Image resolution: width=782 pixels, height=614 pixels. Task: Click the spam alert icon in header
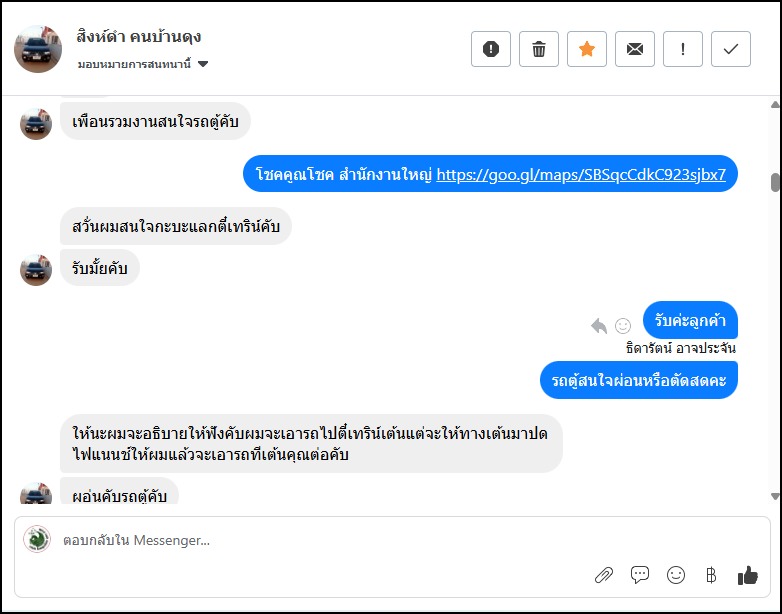[x=491, y=49]
